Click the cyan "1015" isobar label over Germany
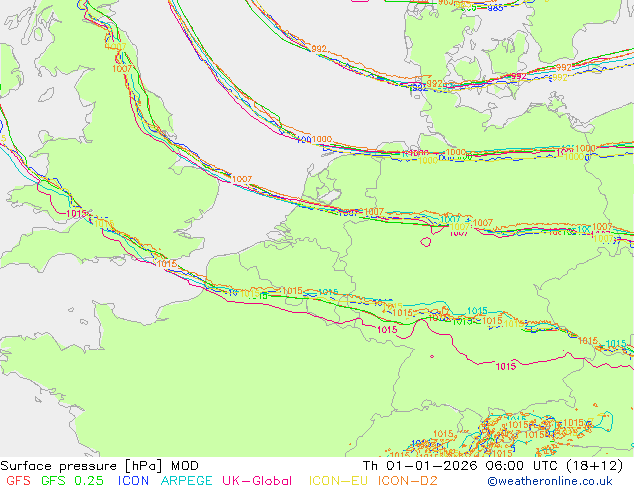The height and width of the screenshot is (490, 634). pyautogui.click(x=477, y=310)
